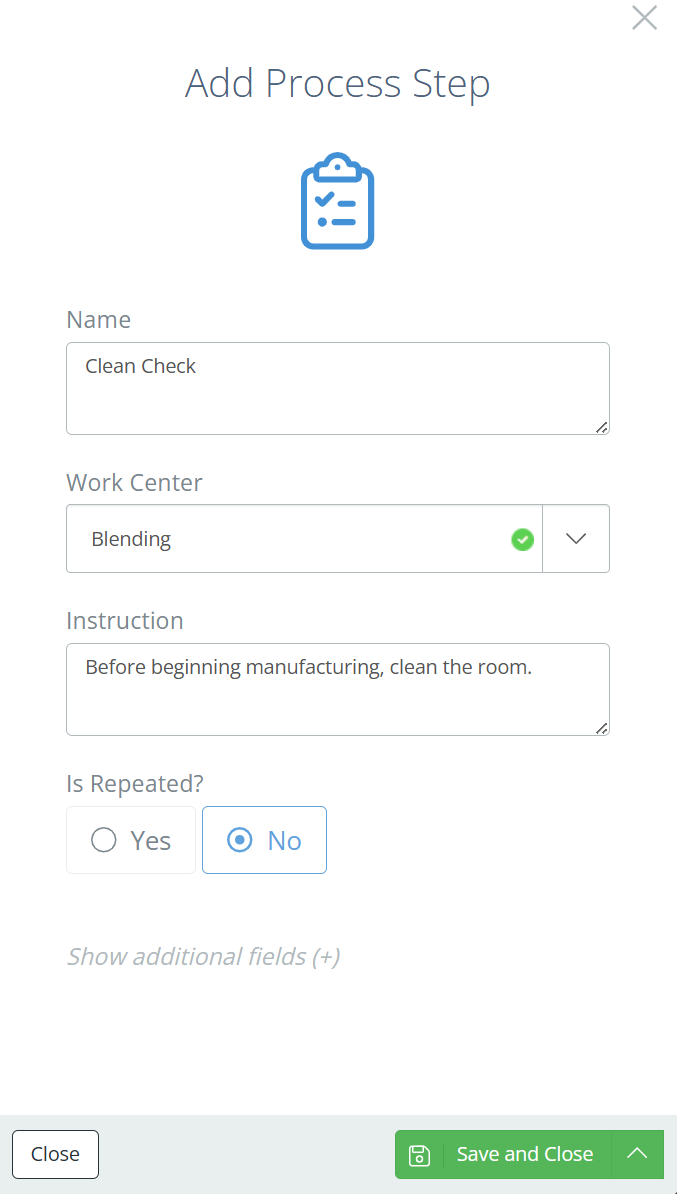The image size is (677, 1194).
Task: Click the Name field's corner grip handle
Action: tap(602, 427)
